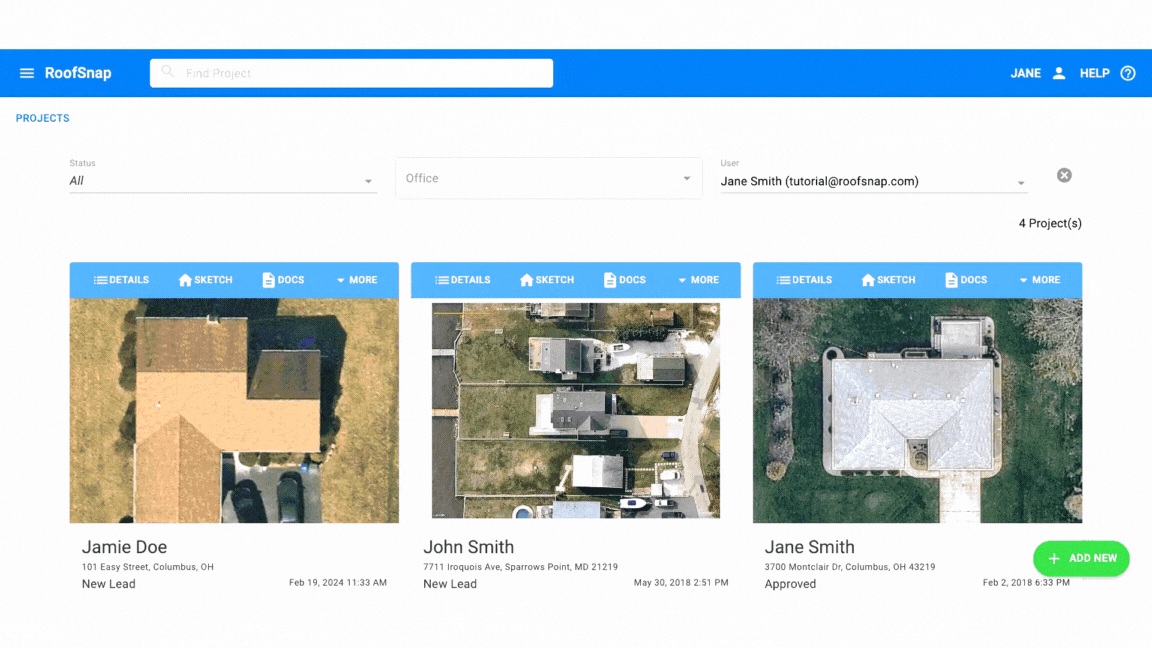Viewport: 1152px width, 648px height.
Task: Click Jamie Doe aerial roof thumbnail
Action: [234, 411]
